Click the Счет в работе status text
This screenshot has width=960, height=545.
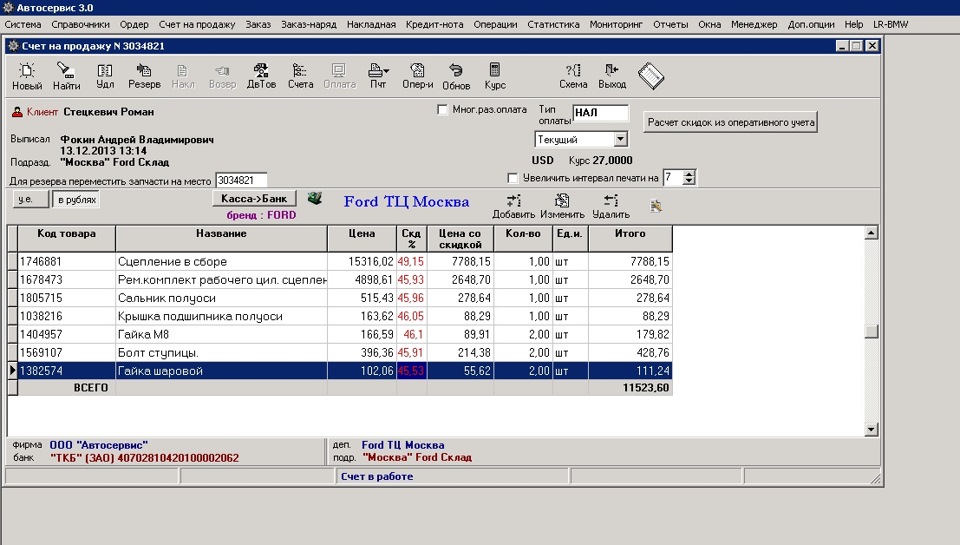(x=377, y=476)
